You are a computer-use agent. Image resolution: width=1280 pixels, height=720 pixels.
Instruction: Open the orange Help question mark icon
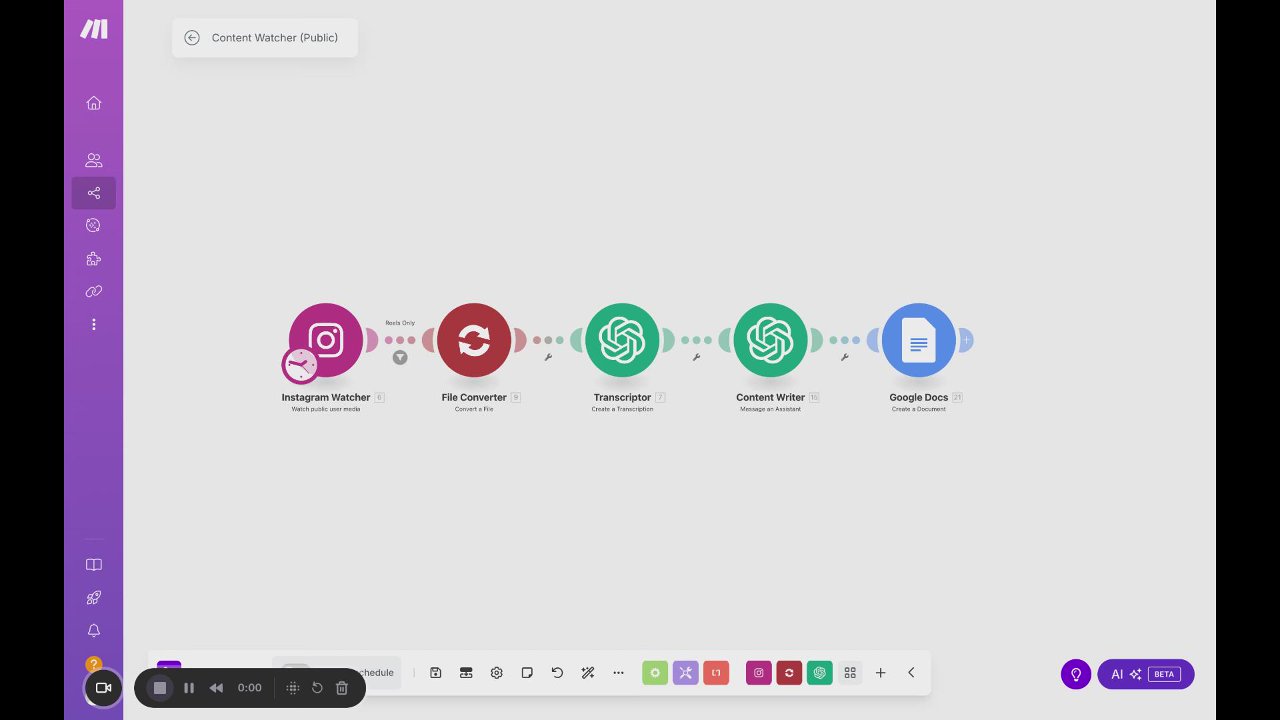coord(94,664)
